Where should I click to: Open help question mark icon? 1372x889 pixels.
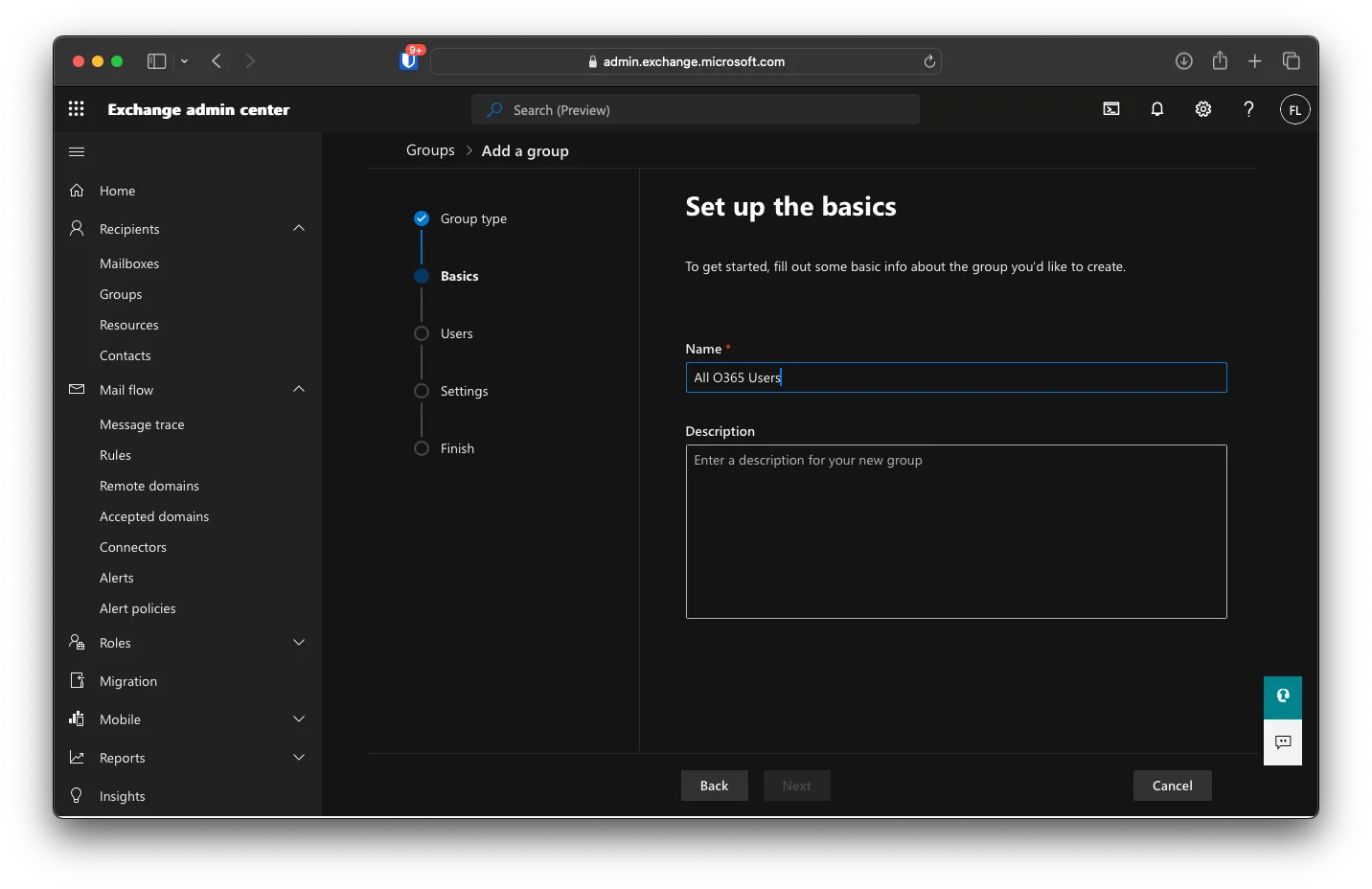point(1248,109)
